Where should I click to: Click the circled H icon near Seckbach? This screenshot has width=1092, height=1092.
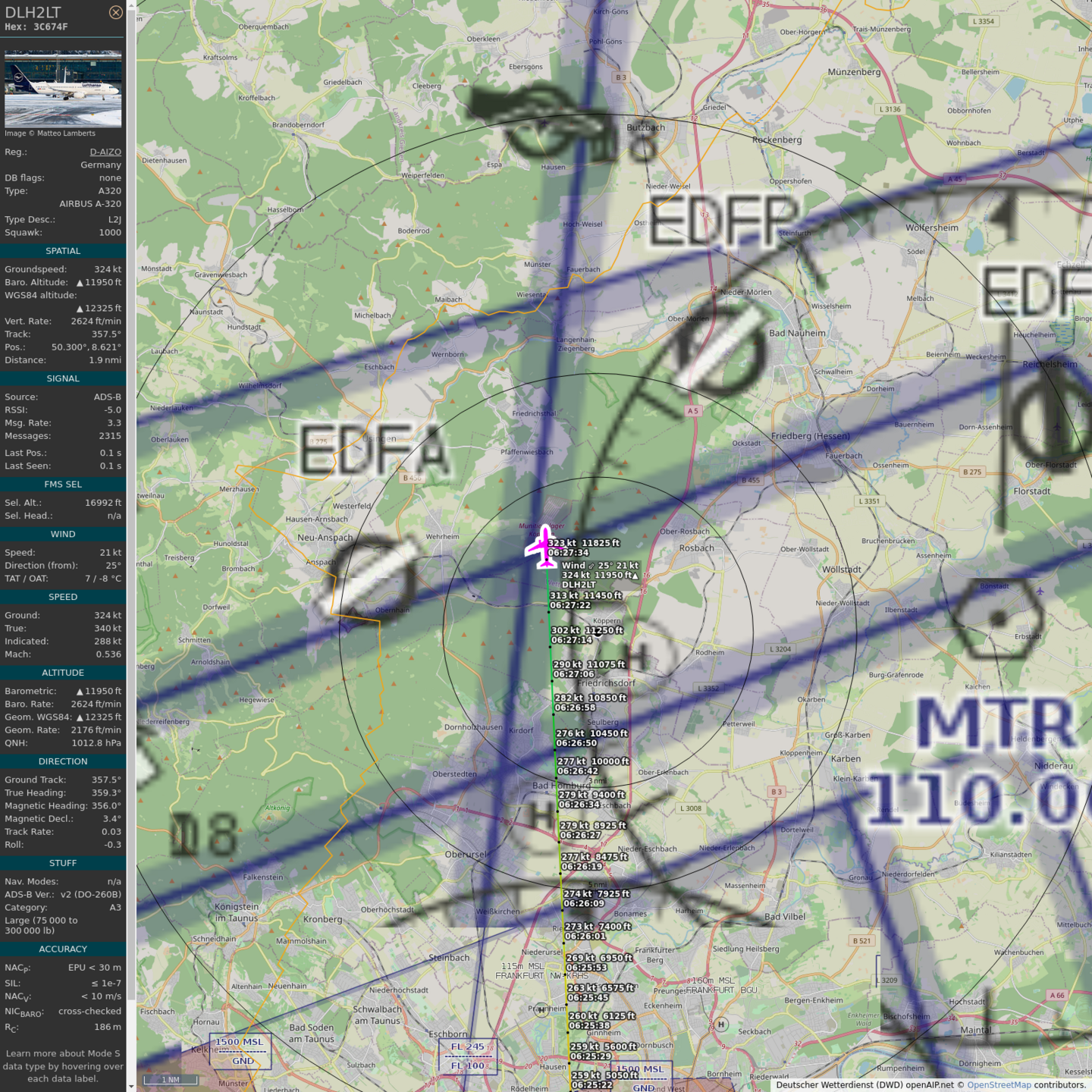pyautogui.click(x=721, y=1025)
